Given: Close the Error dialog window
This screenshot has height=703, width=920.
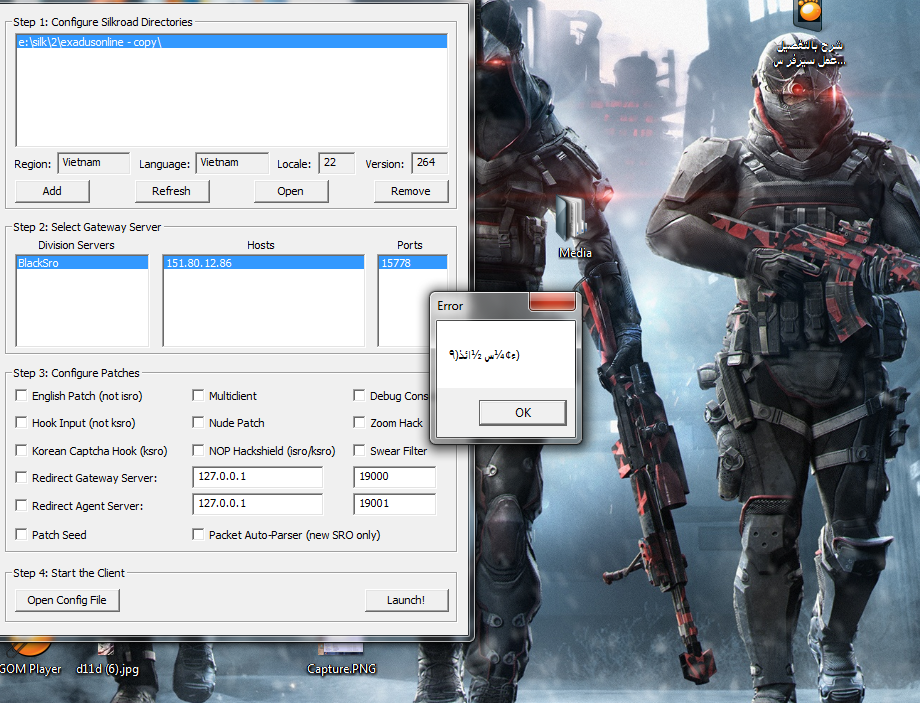Looking at the screenshot, I should pyautogui.click(x=552, y=302).
